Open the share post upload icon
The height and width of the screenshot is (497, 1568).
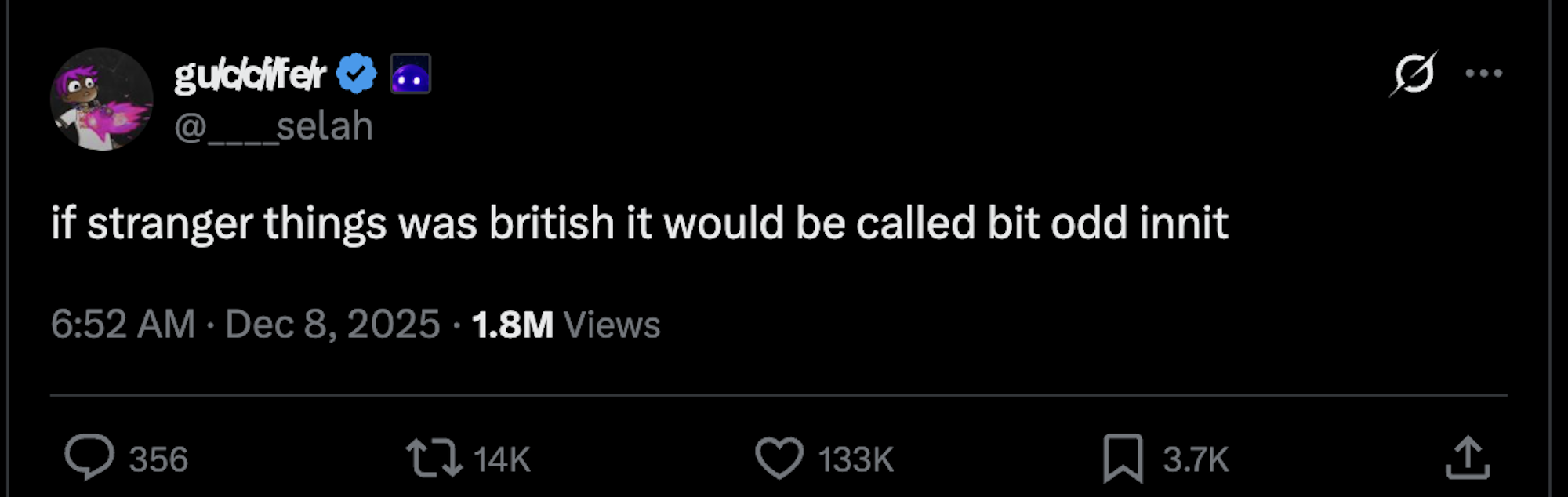coord(1467,457)
